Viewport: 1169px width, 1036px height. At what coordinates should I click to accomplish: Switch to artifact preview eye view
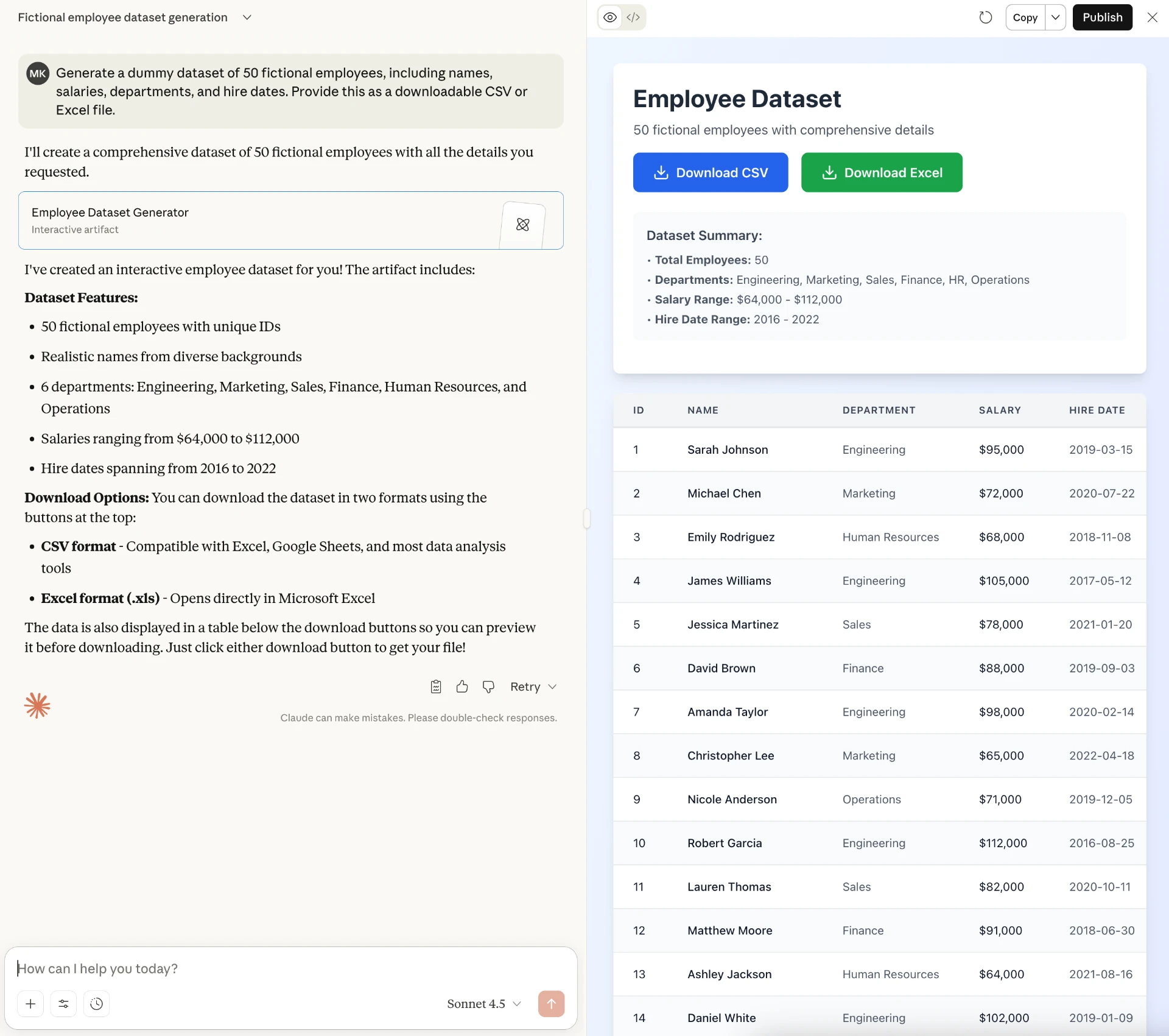(610, 17)
